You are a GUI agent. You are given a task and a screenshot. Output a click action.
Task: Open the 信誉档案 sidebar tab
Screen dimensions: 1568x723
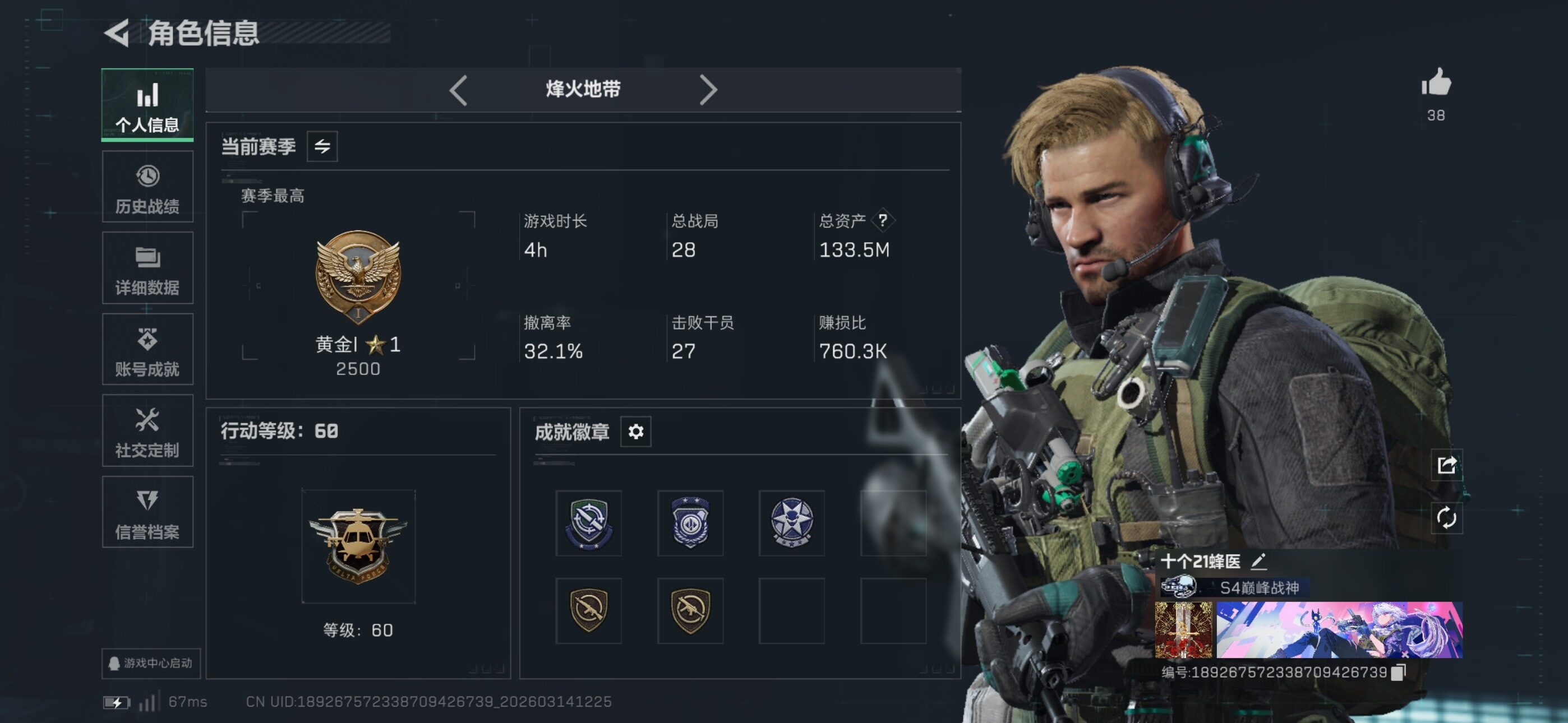click(147, 512)
